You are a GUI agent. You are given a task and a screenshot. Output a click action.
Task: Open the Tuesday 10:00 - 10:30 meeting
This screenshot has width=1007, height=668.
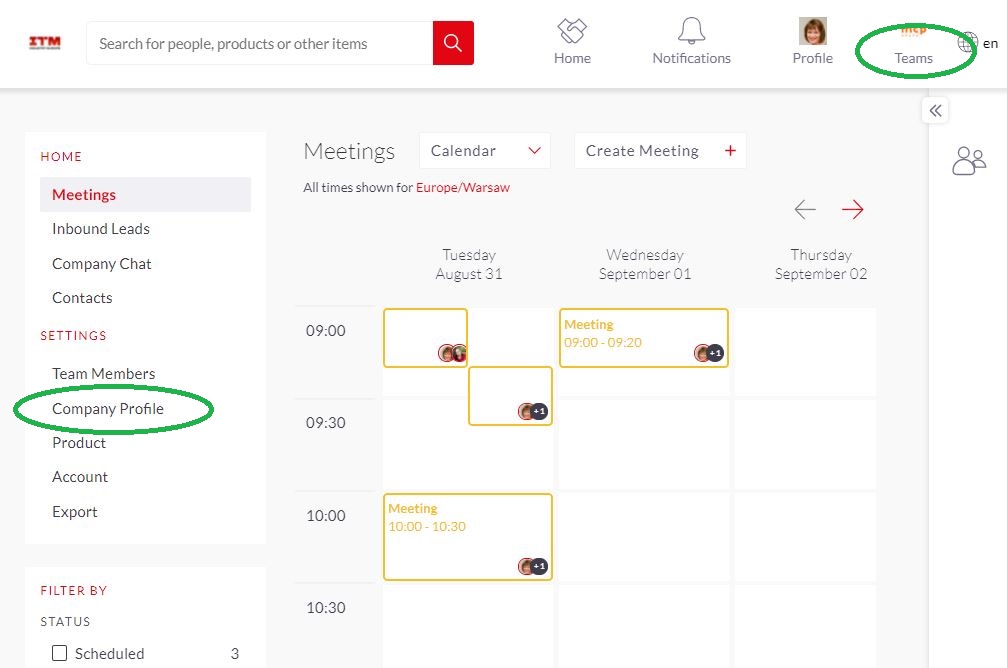(467, 536)
